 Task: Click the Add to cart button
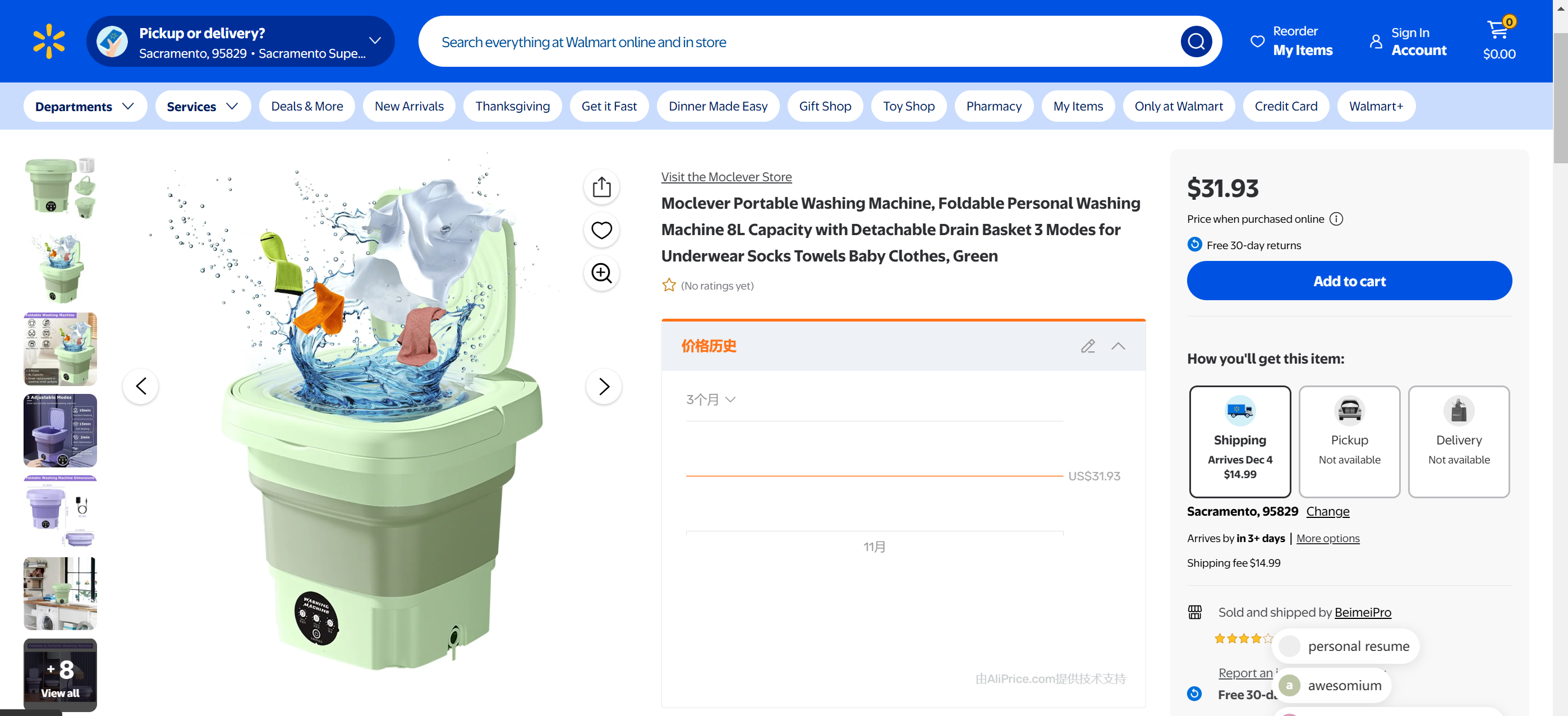pos(1349,281)
